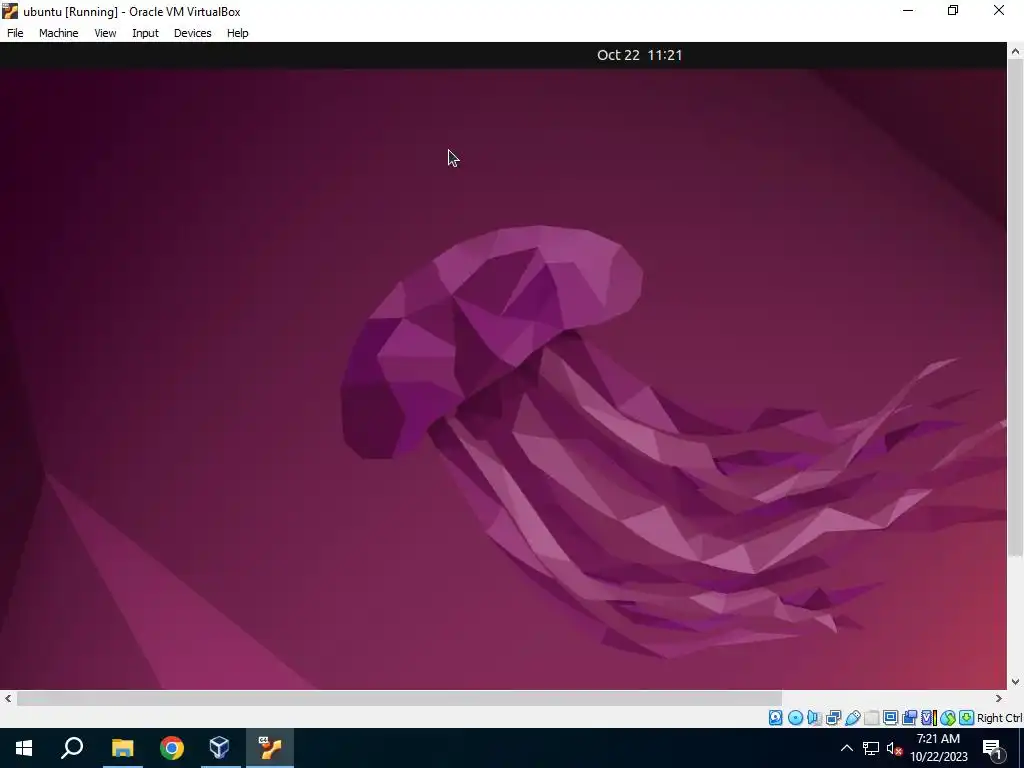The width and height of the screenshot is (1024, 768).
Task: Click the Right Ctrl host key label
Action: pos(1000,718)
